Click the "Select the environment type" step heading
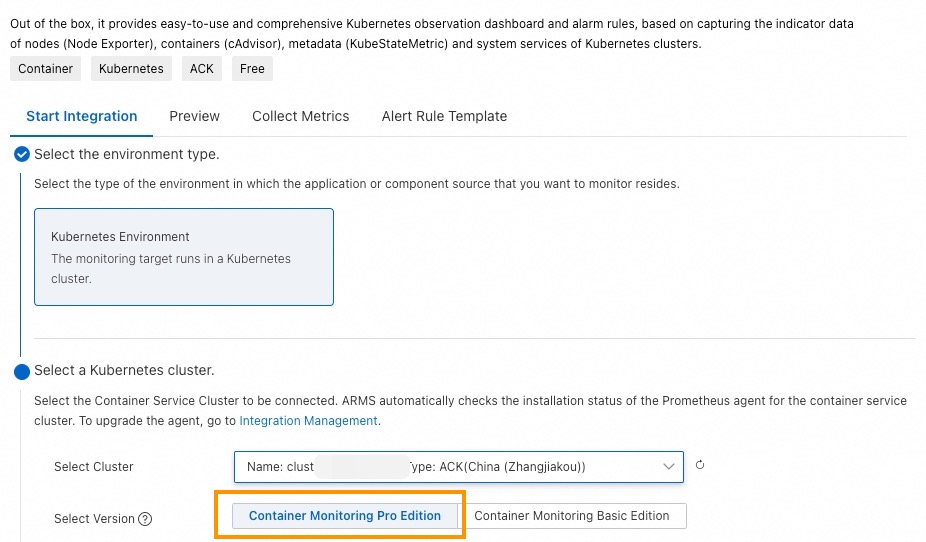 (x=127, y=154)
